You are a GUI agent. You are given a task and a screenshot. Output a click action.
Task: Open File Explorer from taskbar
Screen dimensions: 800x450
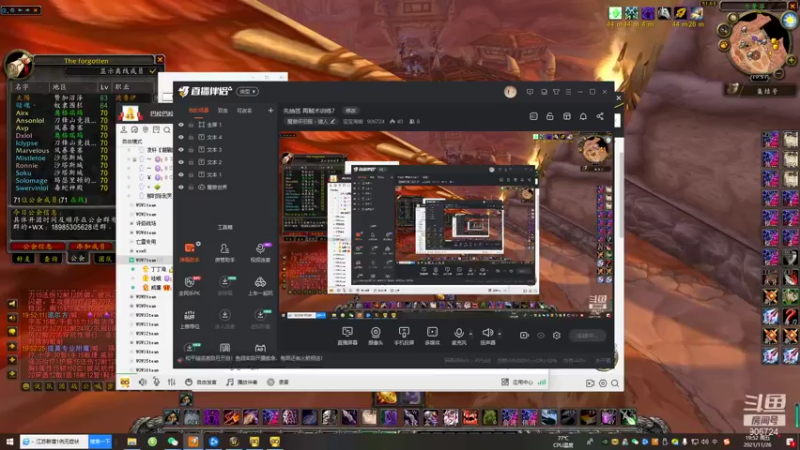[x=132, y=441]
